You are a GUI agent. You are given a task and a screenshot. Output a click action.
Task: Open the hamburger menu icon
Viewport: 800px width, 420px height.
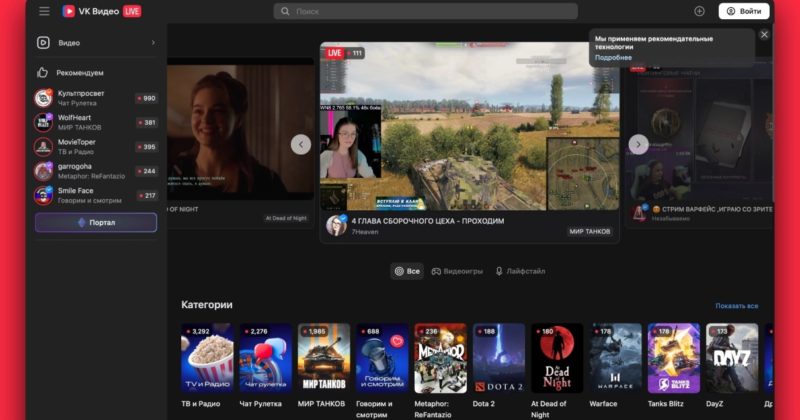click(44, 11)
